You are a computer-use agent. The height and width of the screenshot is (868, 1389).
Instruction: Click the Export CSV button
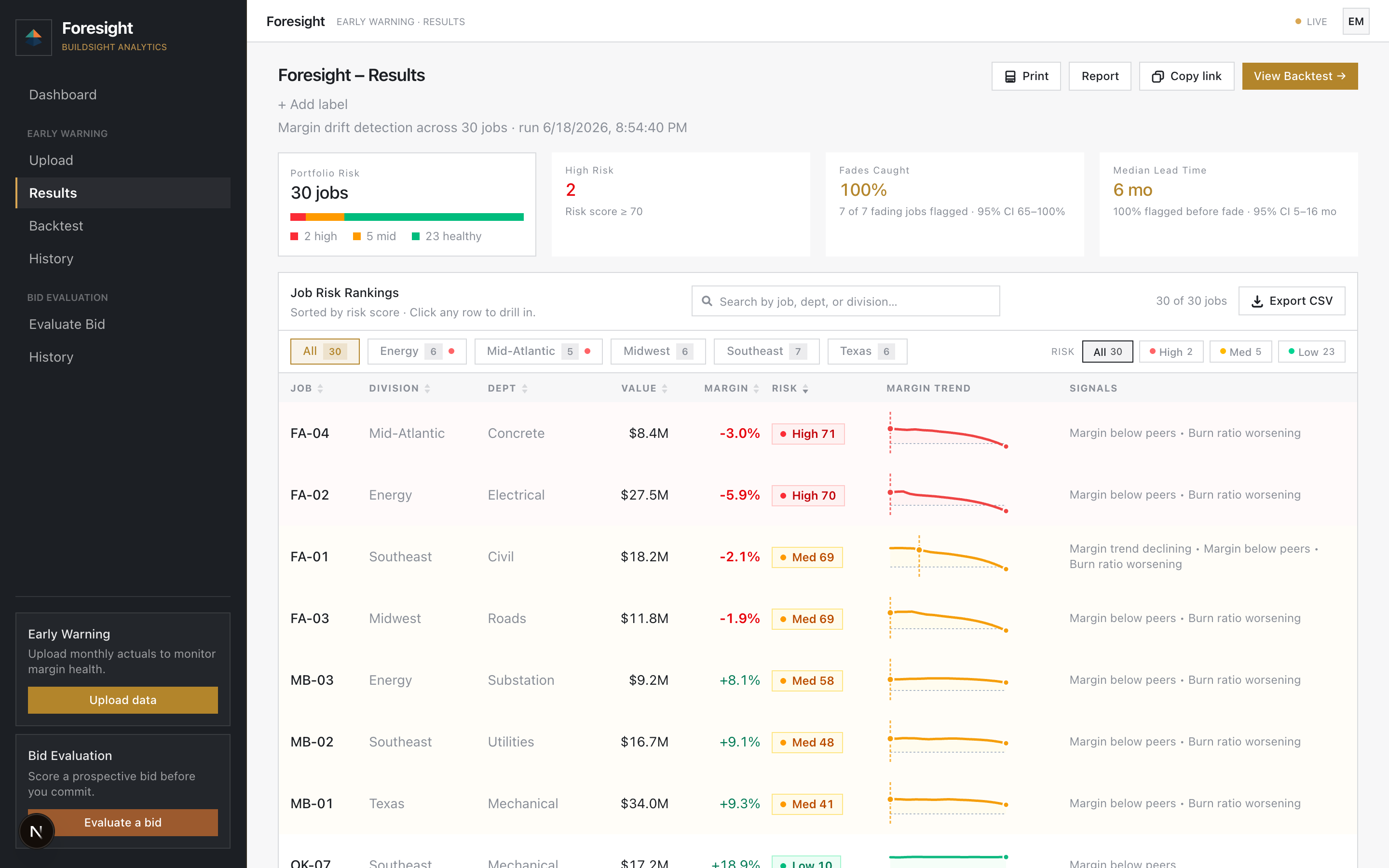point(1292,301)
